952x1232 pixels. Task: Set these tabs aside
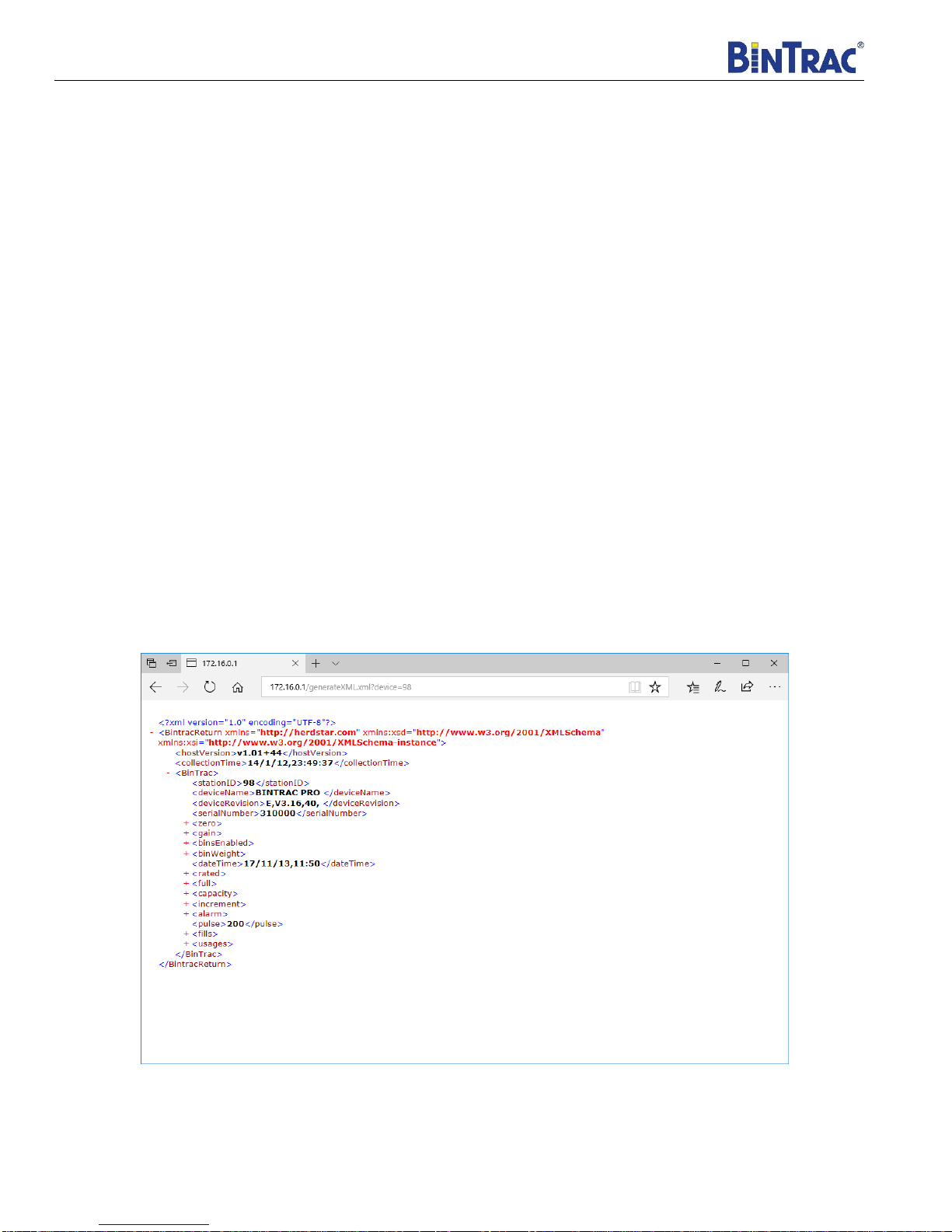click(x=171, y=664)
